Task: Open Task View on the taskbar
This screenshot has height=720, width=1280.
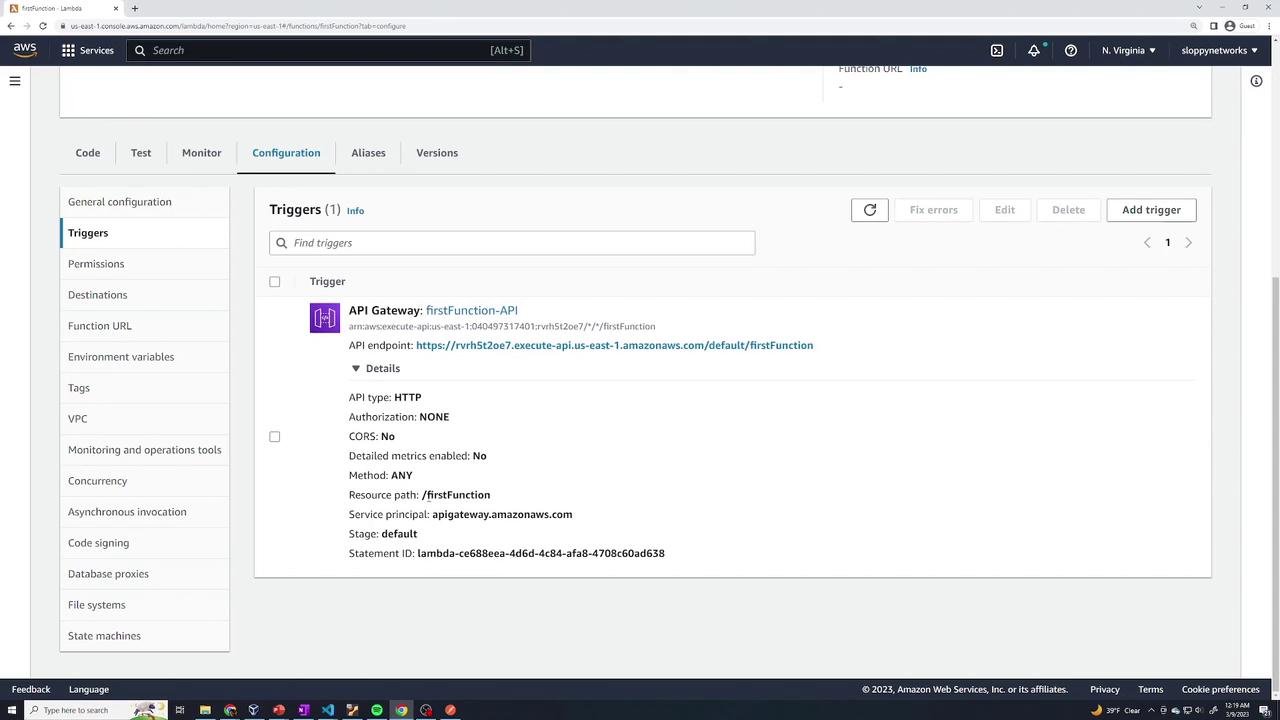Action: pos(180,710)
